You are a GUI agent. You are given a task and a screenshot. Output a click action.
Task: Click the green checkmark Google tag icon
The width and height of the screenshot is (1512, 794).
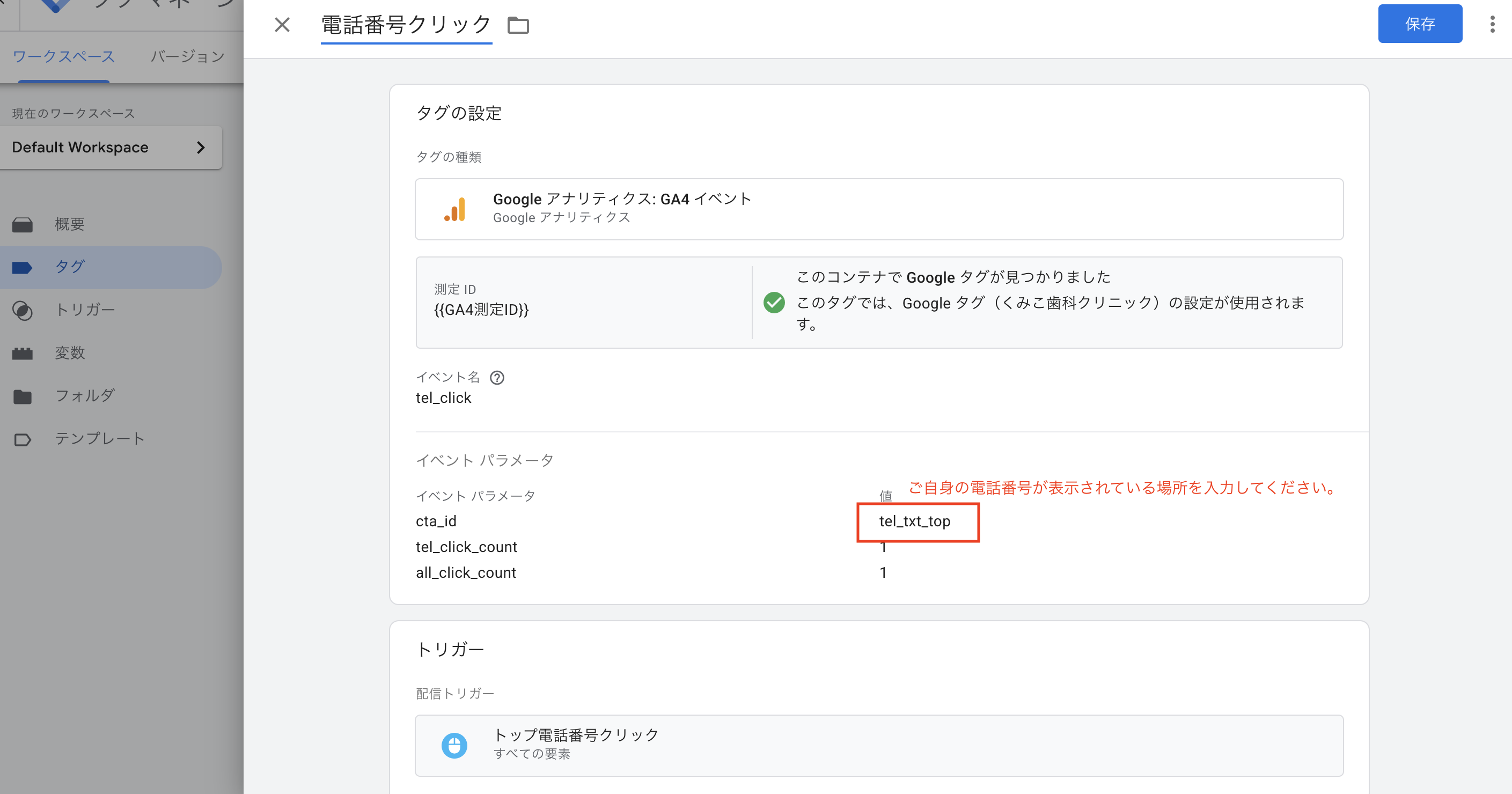pyautogui.click(x=774, y=303)
